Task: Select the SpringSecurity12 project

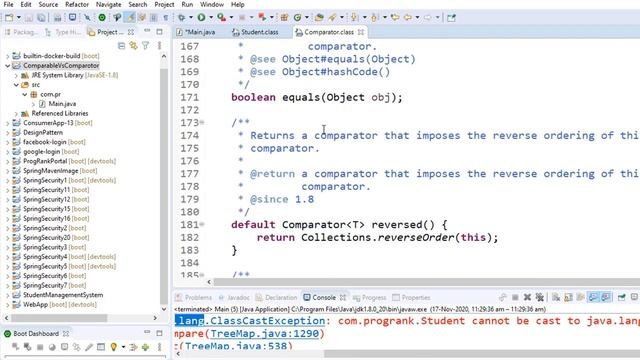Action: point(47,200)
